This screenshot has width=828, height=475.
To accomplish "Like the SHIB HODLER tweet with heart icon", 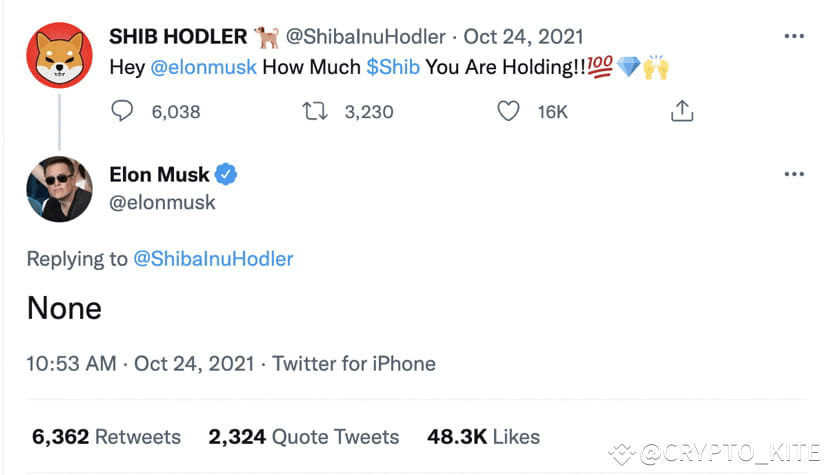I will click(508, 112).
